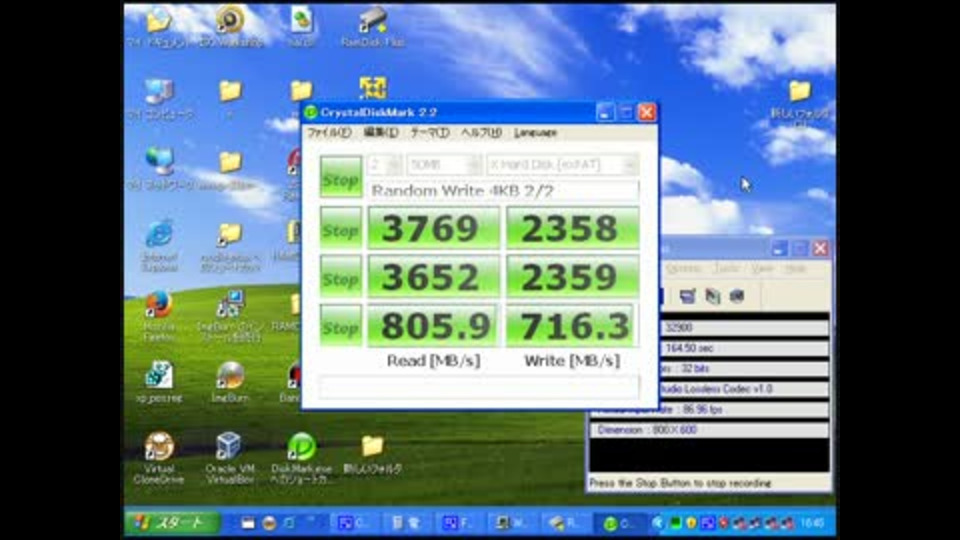Open the テーマ(T) menu in CrystalDiskMark
960x540 pixels.
pos(430,133)
